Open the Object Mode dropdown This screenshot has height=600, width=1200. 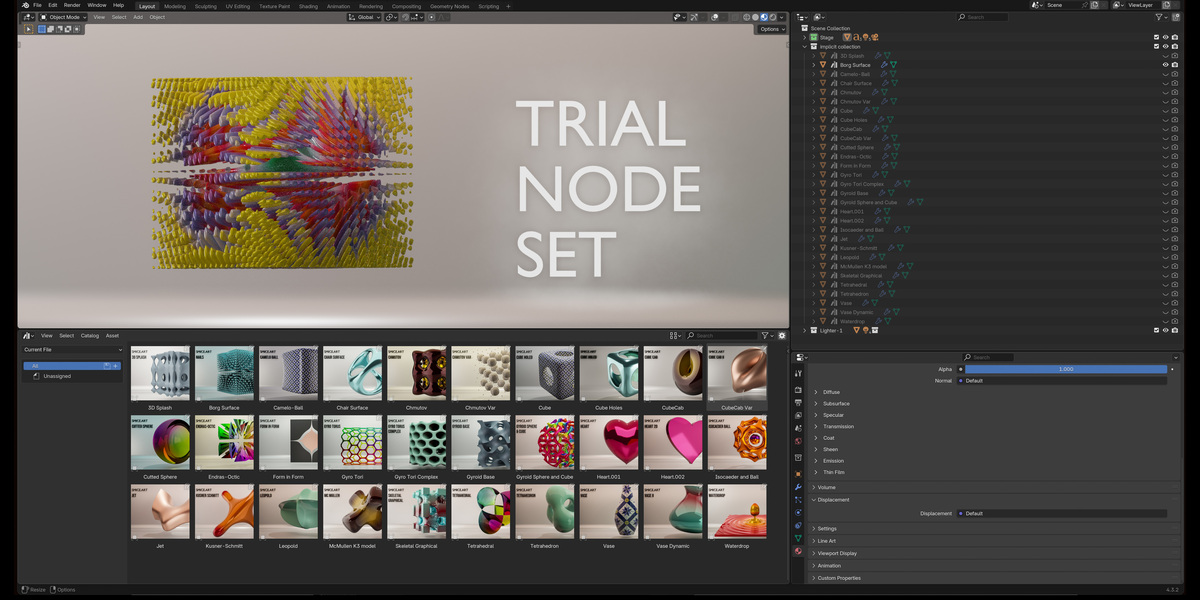(62, 17)
